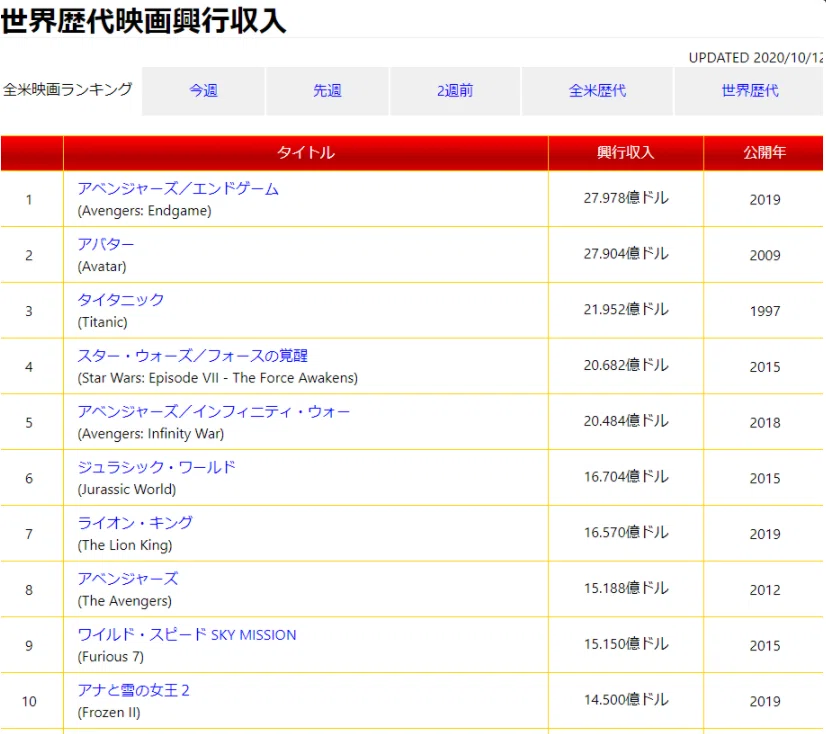Open the タイタニック movie link
The image size is (826, 734).
[121, 300]
